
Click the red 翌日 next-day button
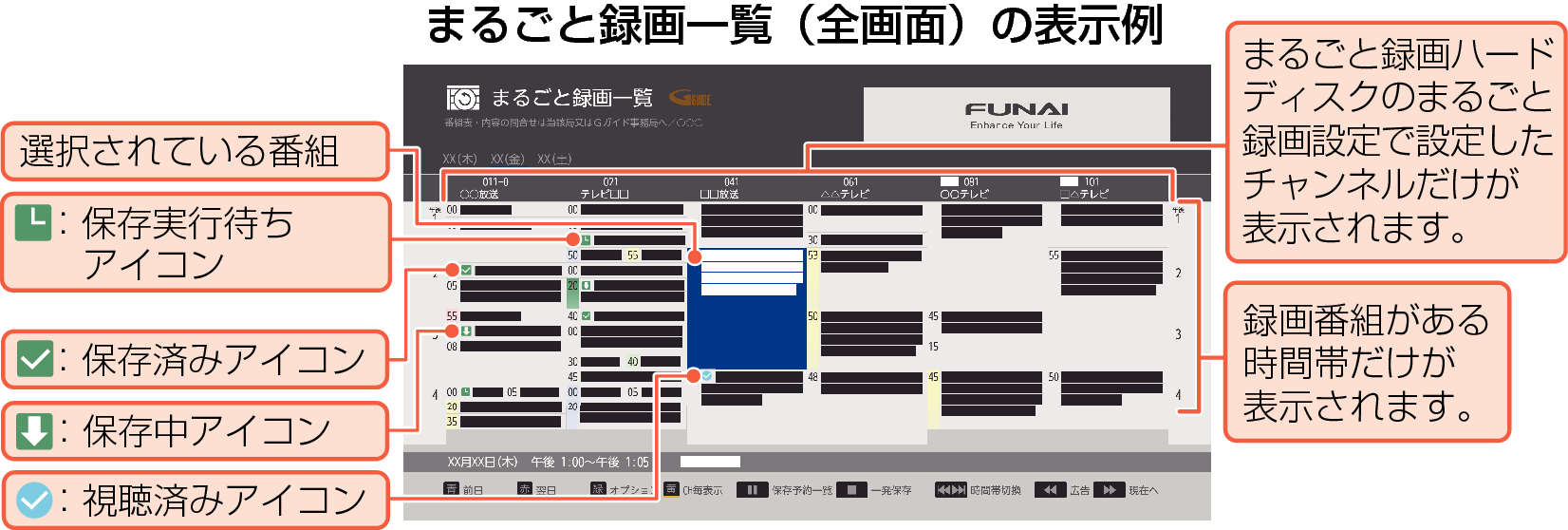(536, 490)
